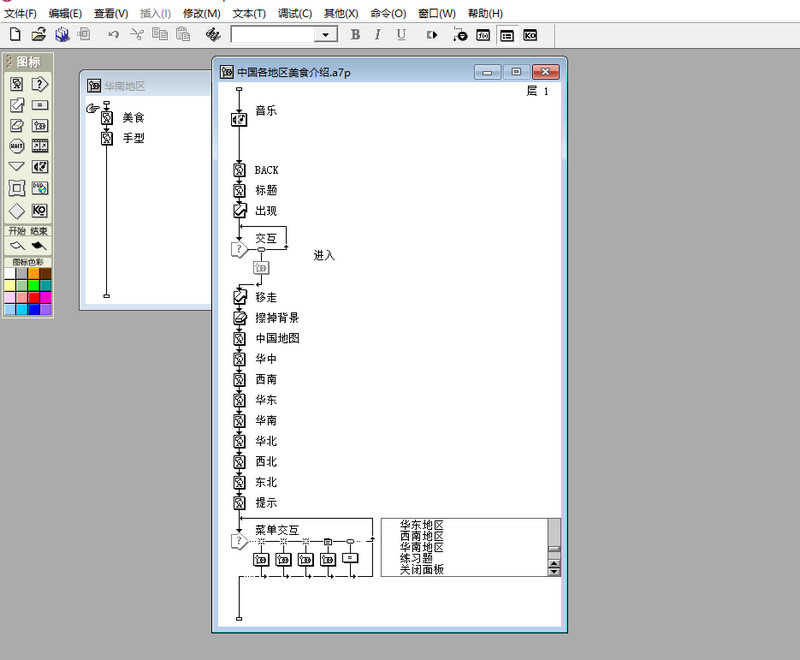The height and width of the screenshot is (660, 800).
Task: Toggle Bold text formatting
Action: point(356,35)
